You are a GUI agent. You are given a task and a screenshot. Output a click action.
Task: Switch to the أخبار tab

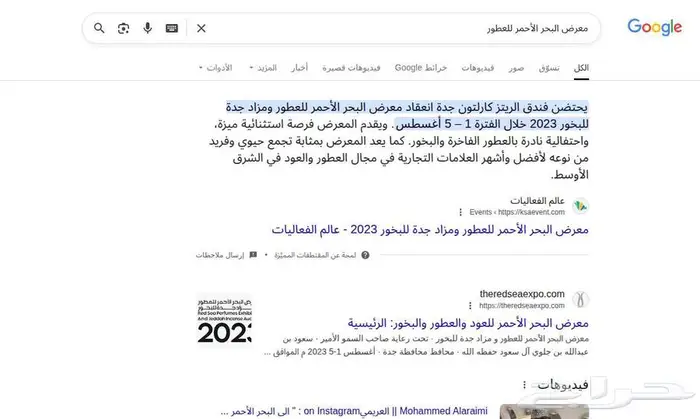point(300,68)
